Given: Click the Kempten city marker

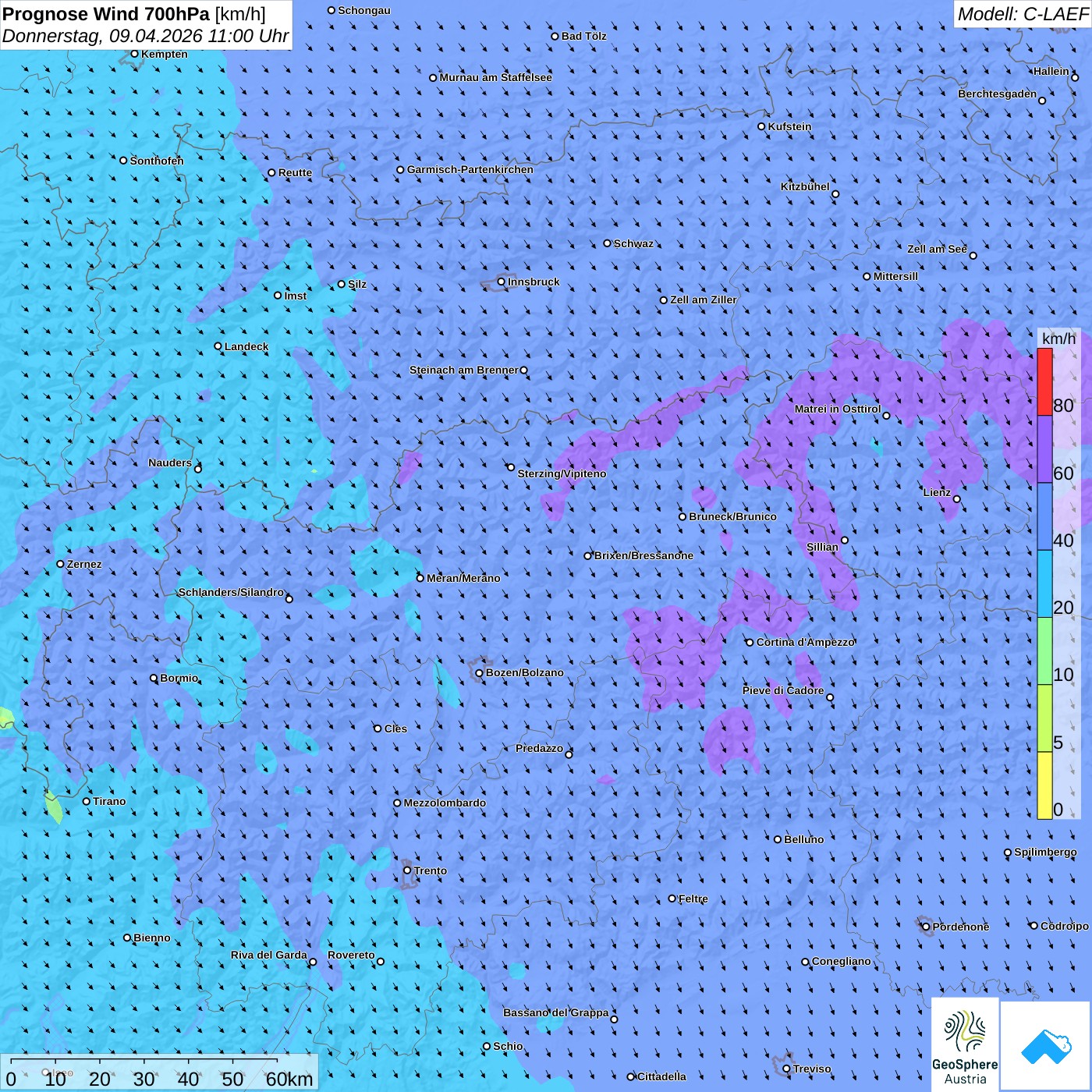Looking at the screenshot, I should point(135,54).
